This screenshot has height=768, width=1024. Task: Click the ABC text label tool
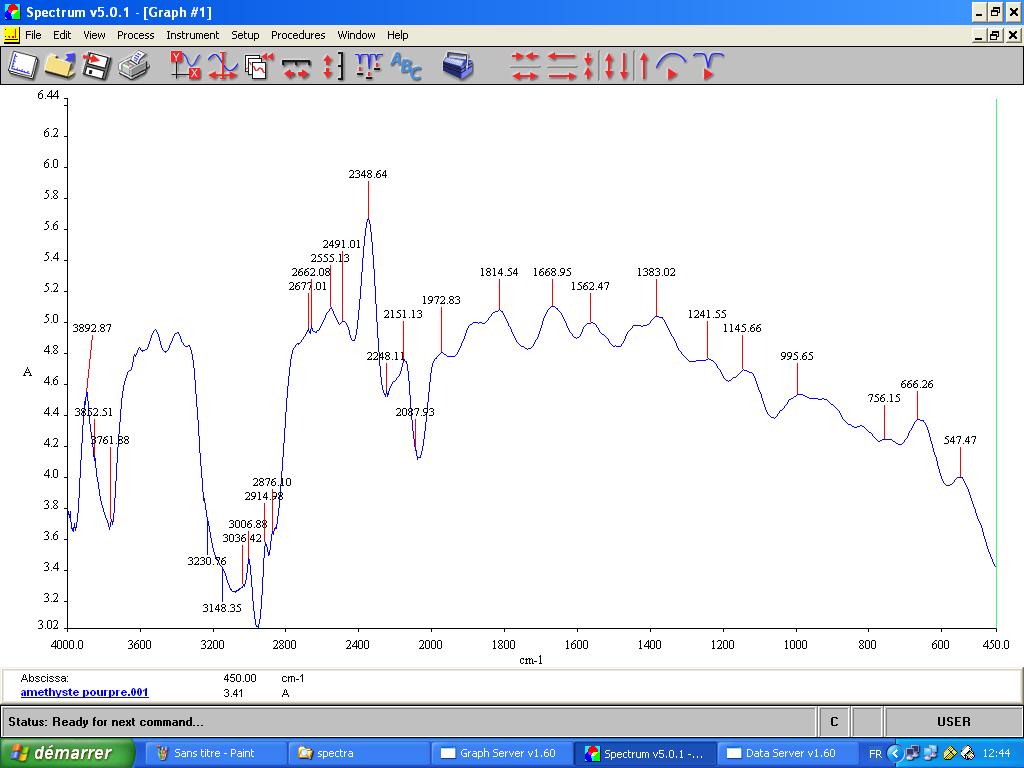pyautogui.click(x=406, y=66)
